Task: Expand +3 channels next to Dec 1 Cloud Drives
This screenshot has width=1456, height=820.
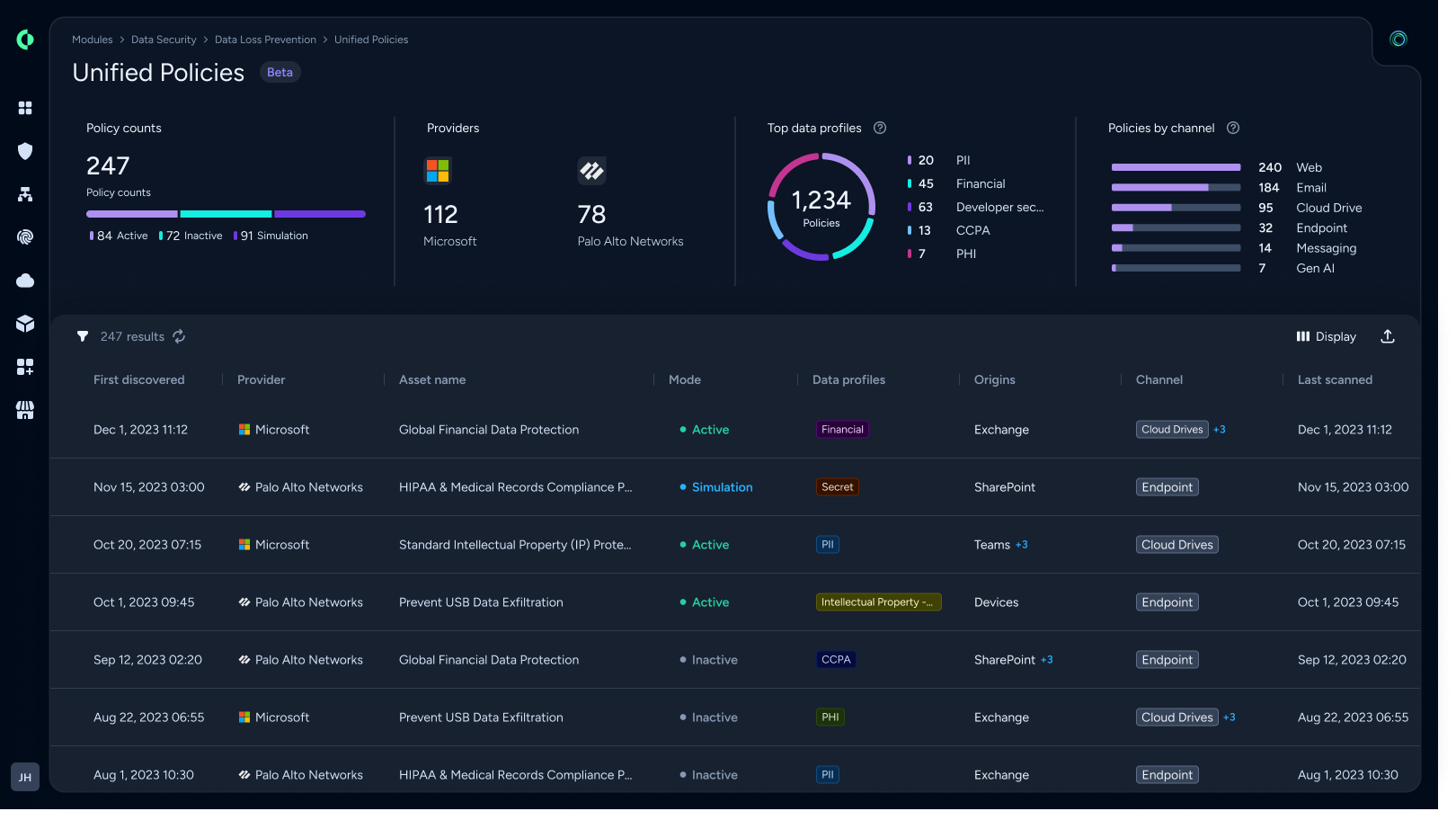Action: click(1234, 435)
